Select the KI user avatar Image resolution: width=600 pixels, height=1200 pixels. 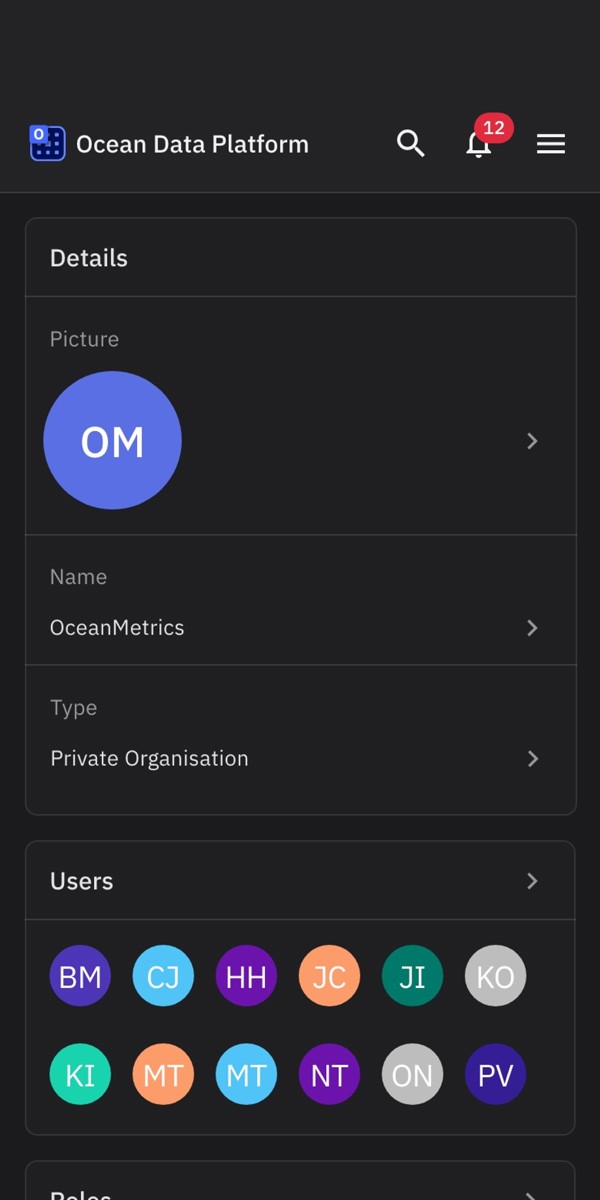point(80,1074)
